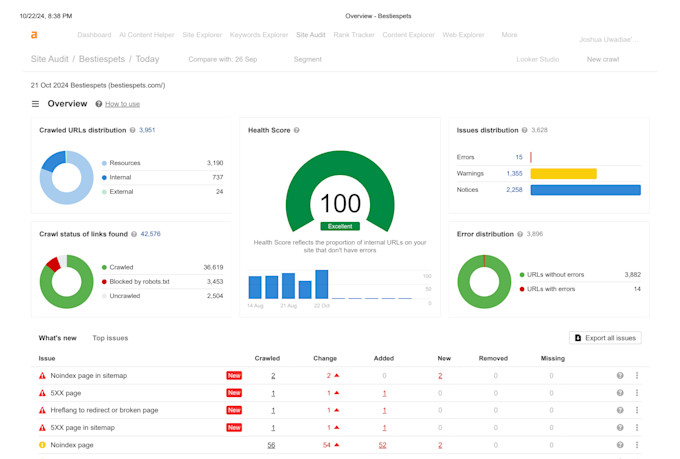Screen dimensions: 680x459
Task: Click help icon in Noindex page row
Action: [620, 445]
